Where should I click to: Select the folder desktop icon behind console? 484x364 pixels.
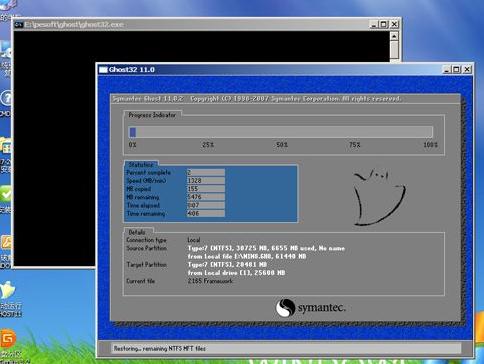pyautogui.click(x=6, y=145)
